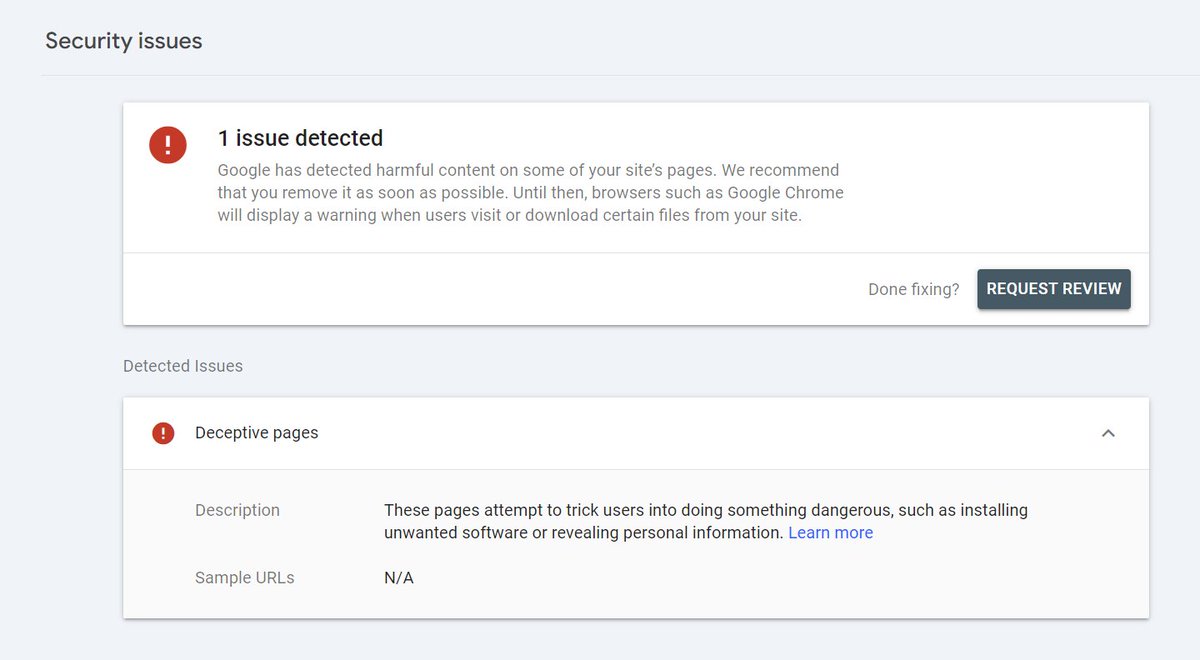Click the 'Done fixing?' prompt text

[914, 289]
